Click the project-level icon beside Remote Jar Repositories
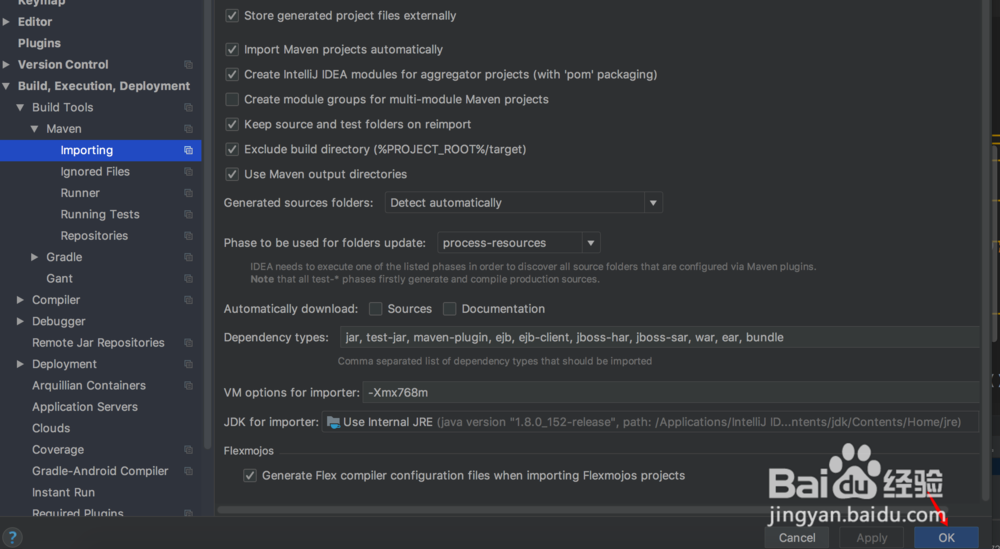Viewport: 1000px width, 549px height. (x=188, y=343)
